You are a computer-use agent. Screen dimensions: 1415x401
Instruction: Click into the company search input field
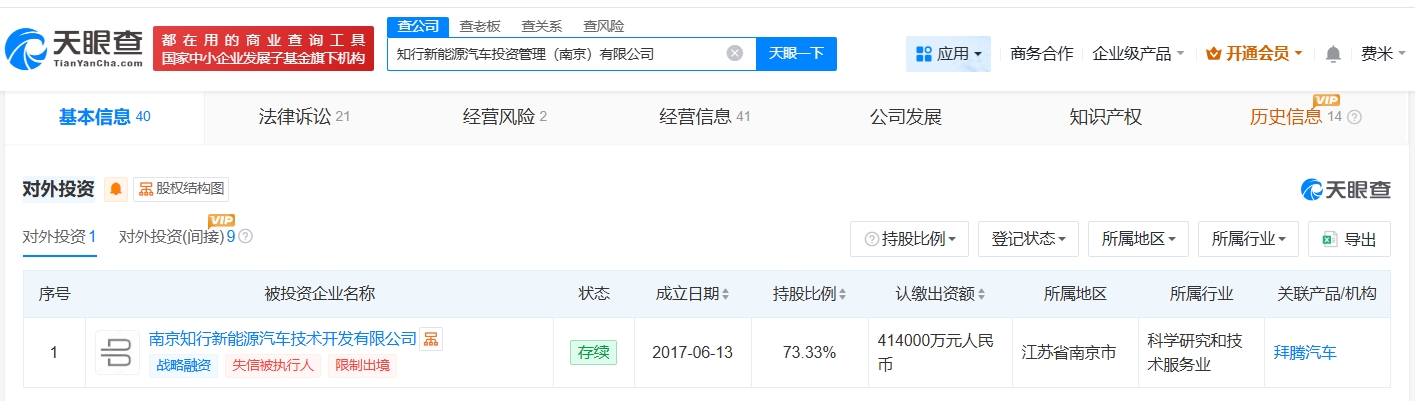[x=555, y=54]
